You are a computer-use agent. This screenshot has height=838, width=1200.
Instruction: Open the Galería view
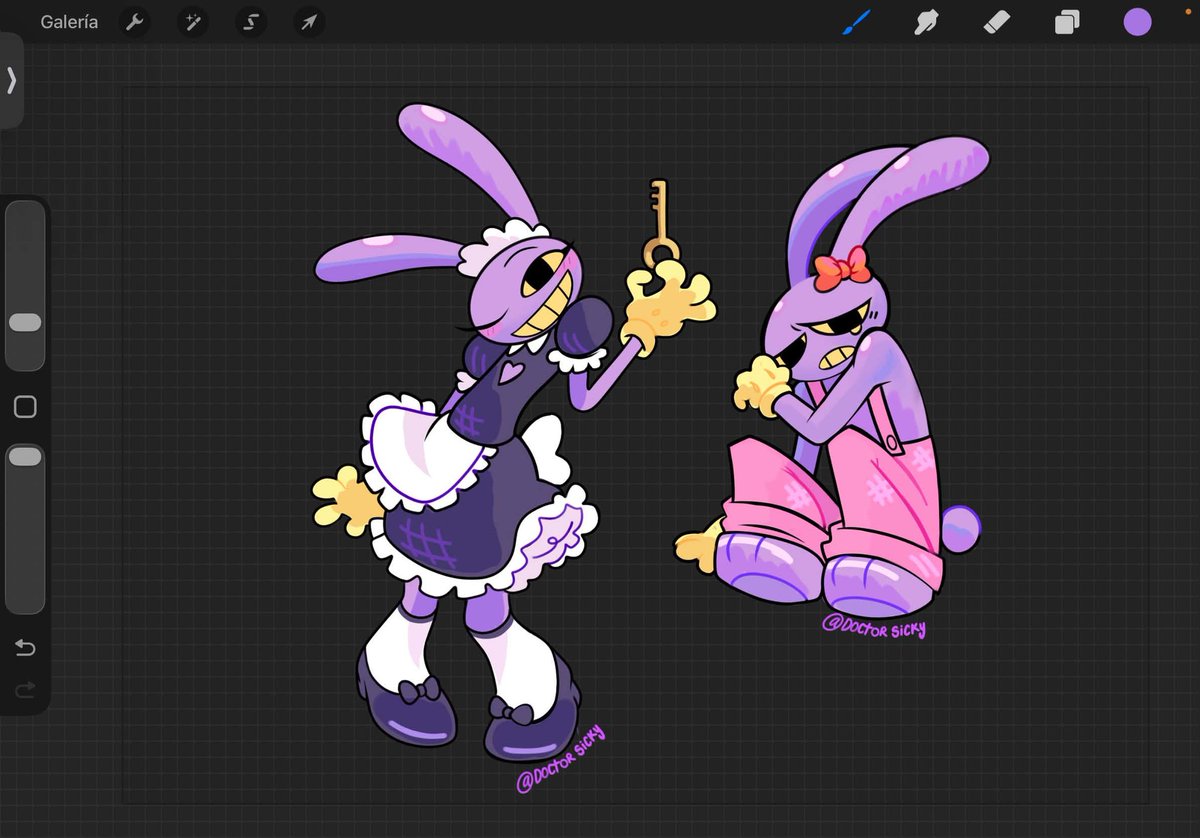click(x=69, y=22)
